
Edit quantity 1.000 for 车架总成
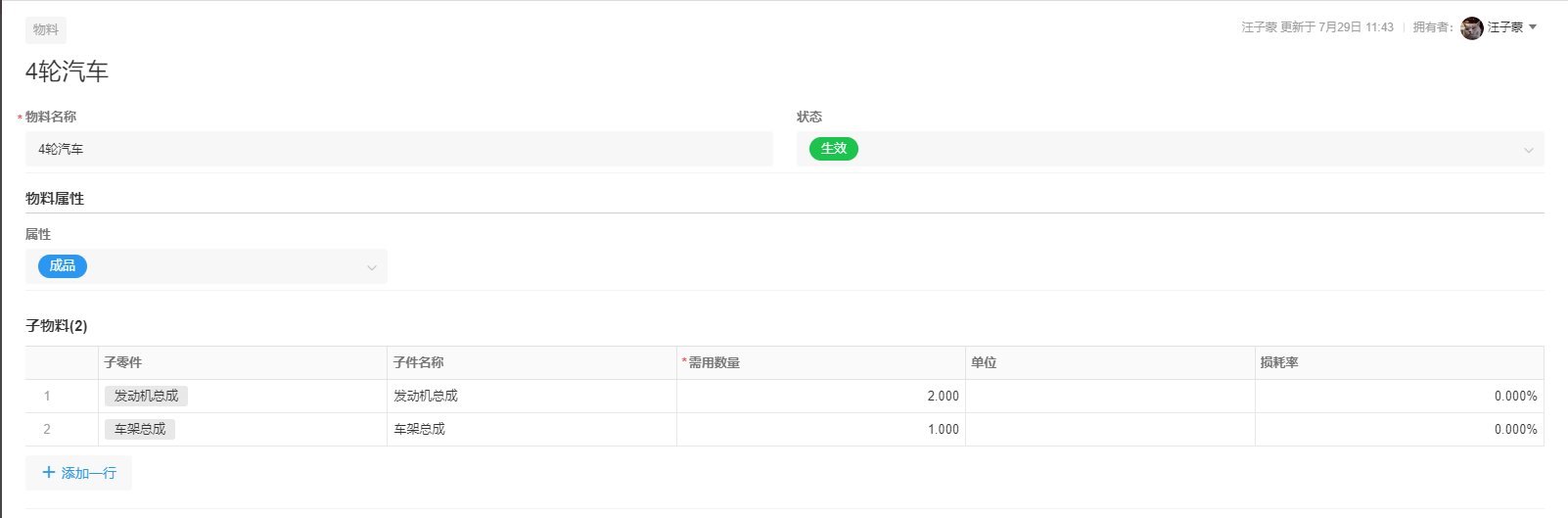click(820, 429)
